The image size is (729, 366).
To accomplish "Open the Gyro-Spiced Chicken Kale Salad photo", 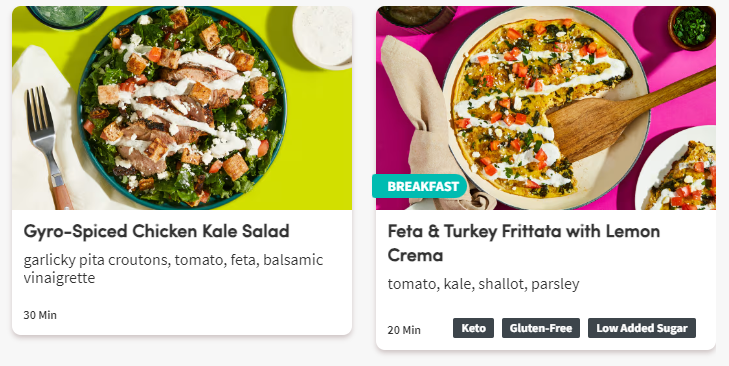I will pyautogui.click(x=182, y=108).
